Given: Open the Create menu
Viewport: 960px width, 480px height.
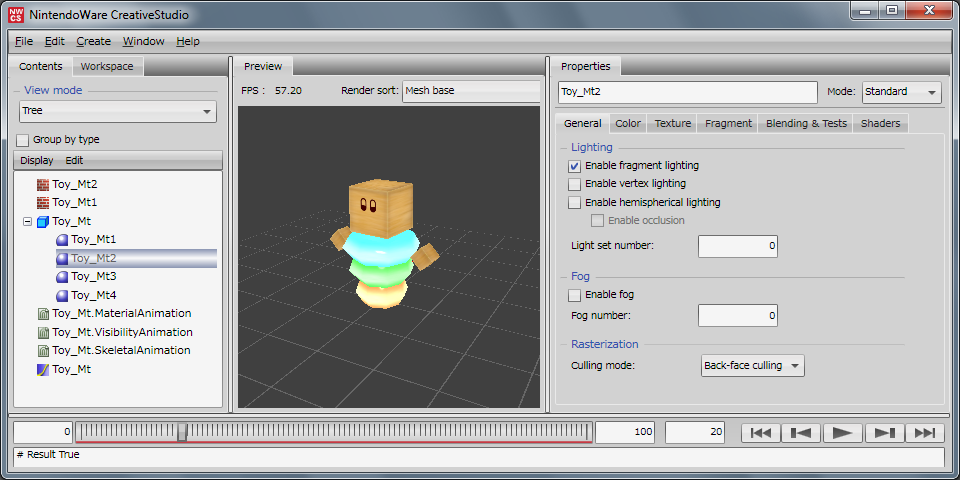Looking at the screenshot, I should click(93, 41).
